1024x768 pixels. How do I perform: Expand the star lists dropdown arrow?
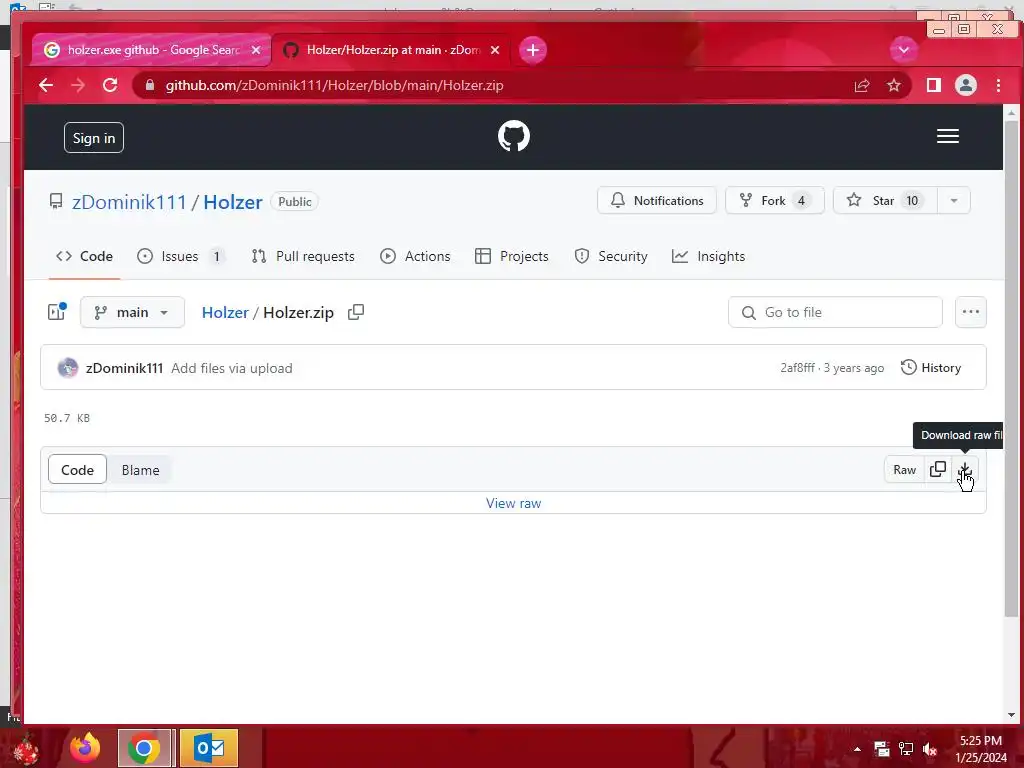pyautogui.click(x=954, y=200)
